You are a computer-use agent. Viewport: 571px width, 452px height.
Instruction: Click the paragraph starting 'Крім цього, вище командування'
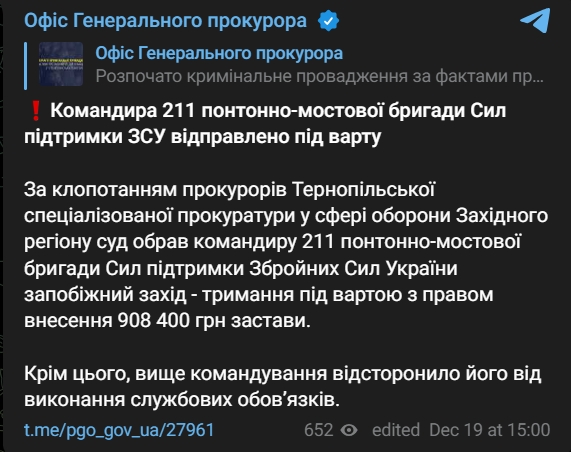click(283, 387)
